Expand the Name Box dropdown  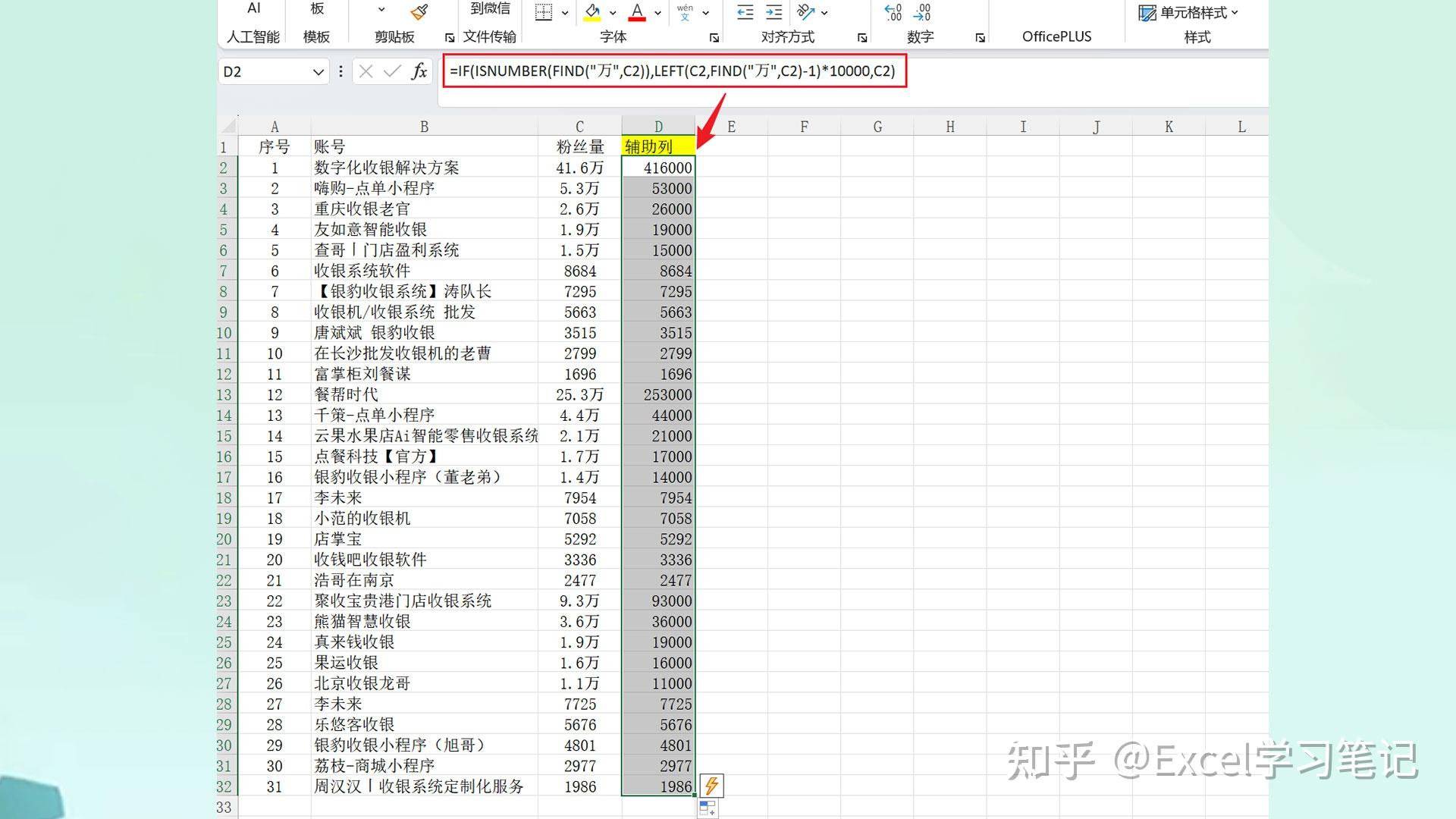pyautogui.click(x=318, y=72)
